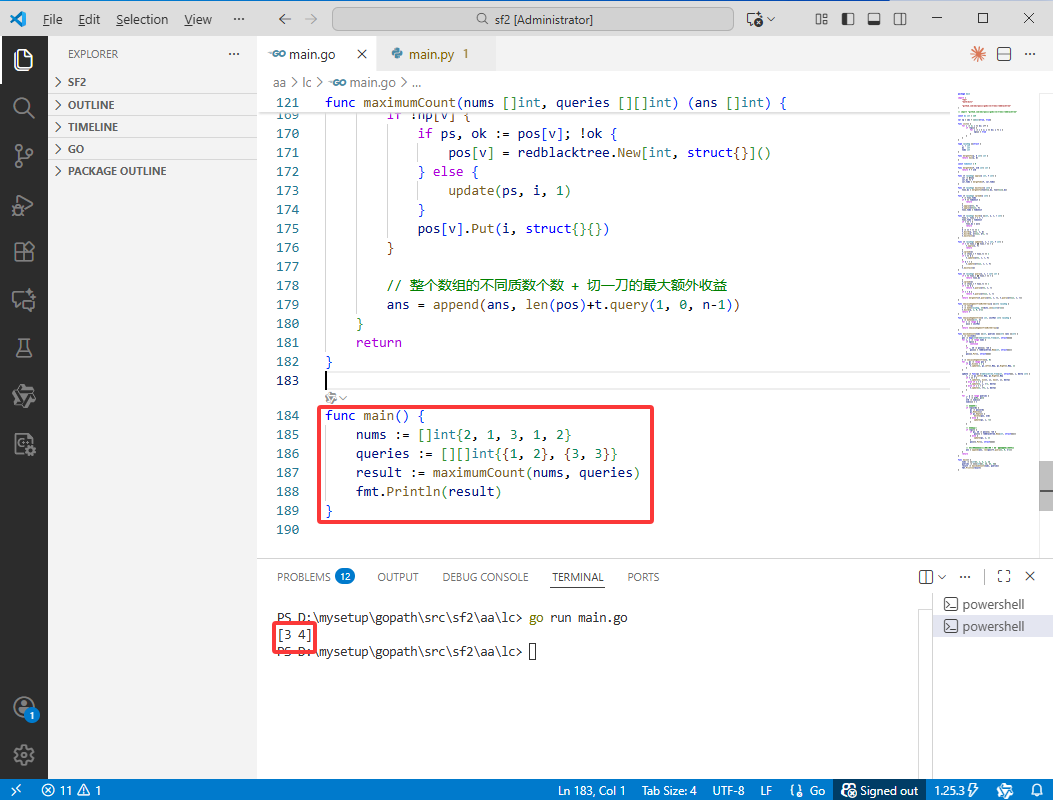Open the Search view icon
This screenshot has height=800, width=1053.
tap(24, 107)
